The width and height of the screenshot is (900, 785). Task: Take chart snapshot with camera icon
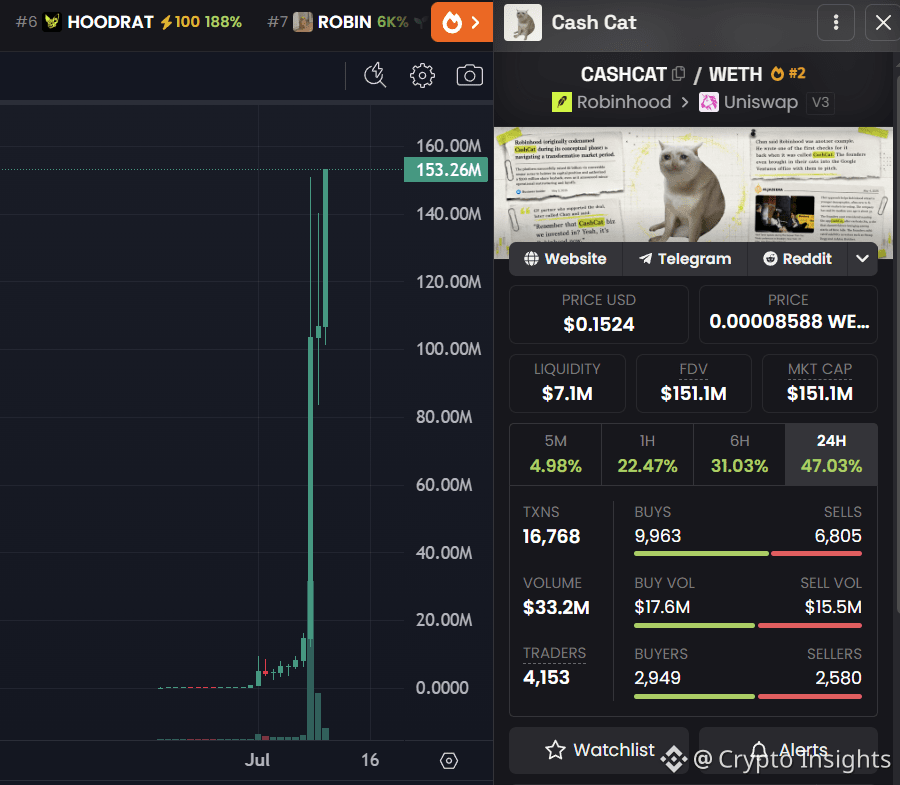coord(470,75)
